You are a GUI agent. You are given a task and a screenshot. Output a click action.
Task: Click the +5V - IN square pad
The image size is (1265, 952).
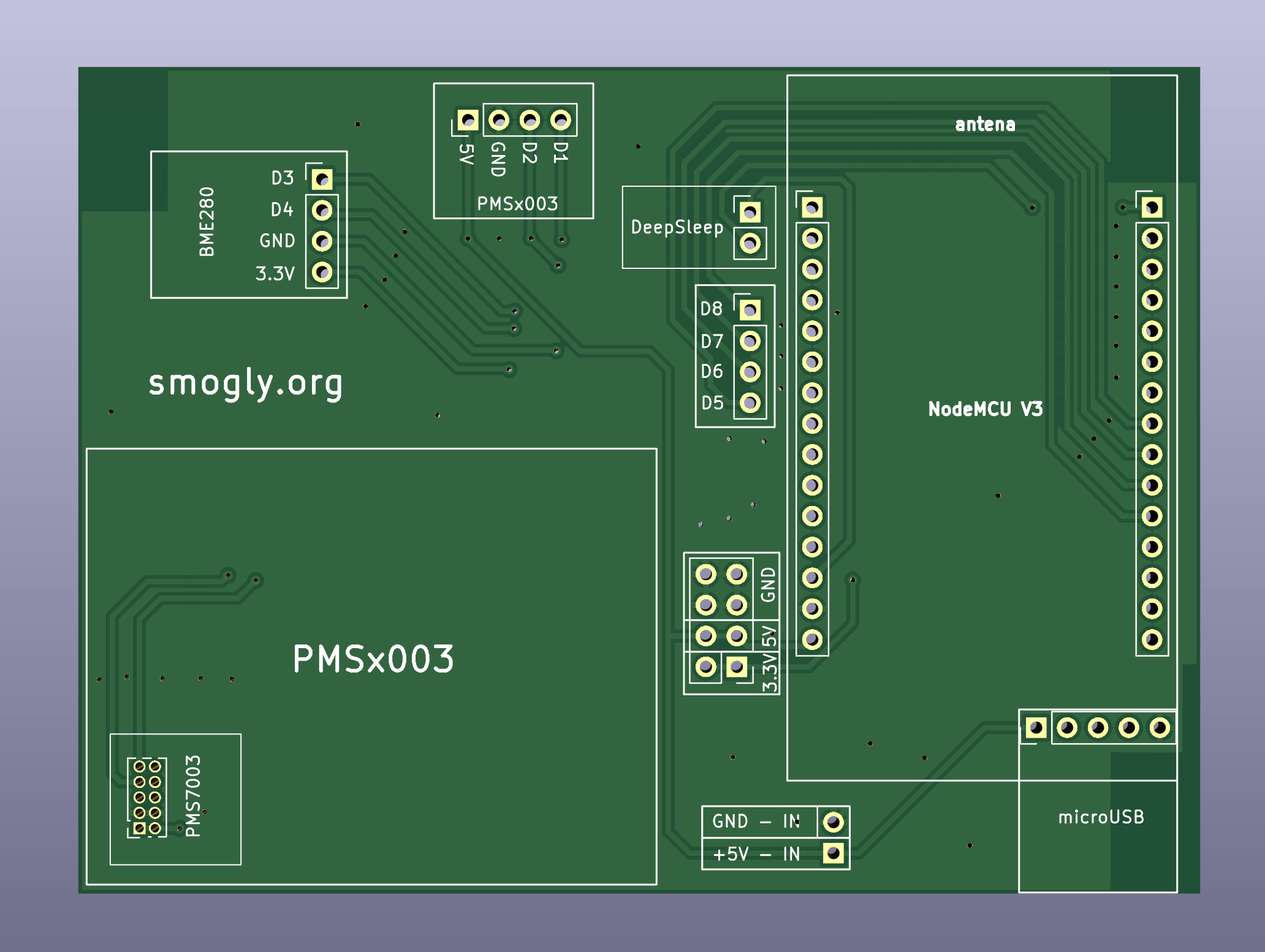pyautogui.click(x=833, y=853)
